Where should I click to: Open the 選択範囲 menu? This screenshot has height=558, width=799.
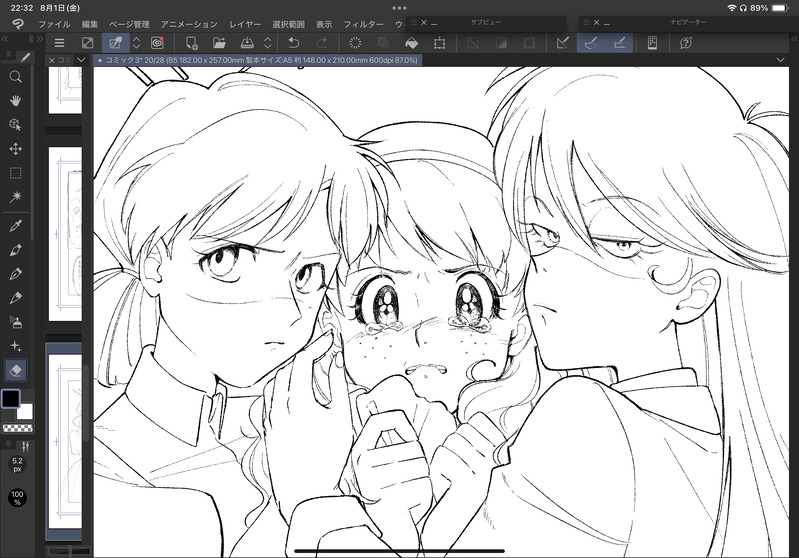[x=288, y=24]
